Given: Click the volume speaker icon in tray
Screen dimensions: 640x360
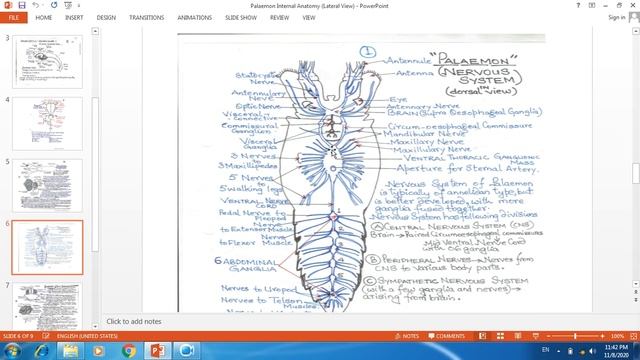Looking at the screenshot, I should coord(592,351).
